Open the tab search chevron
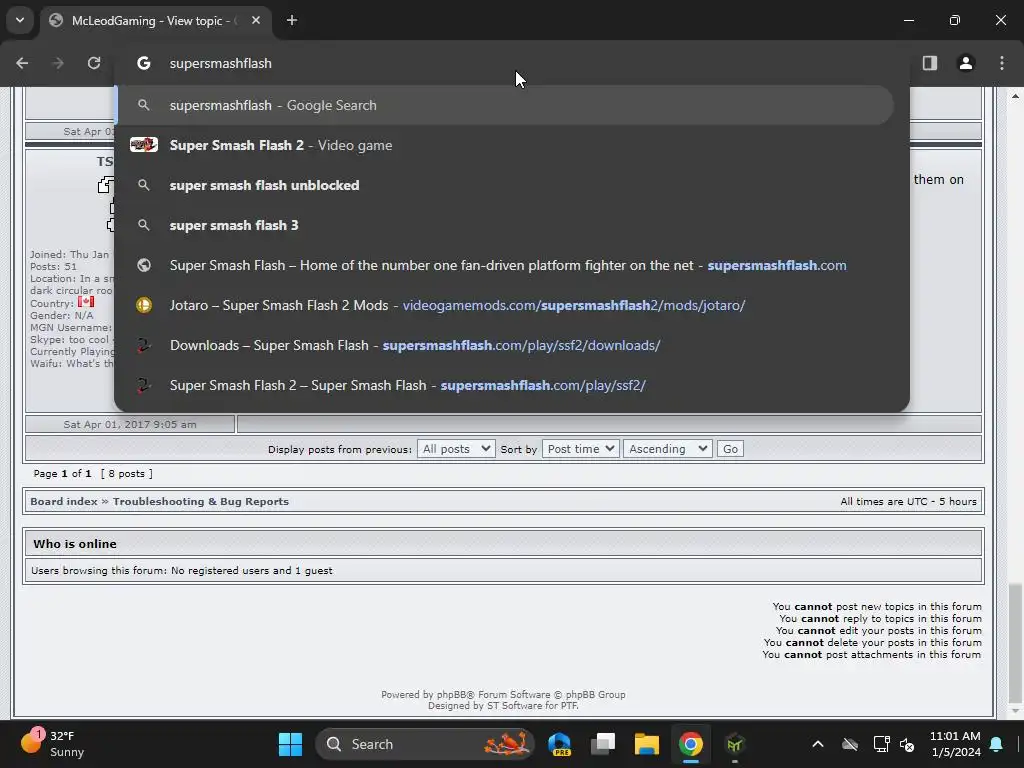Screen dimensions: 1024x768 [x=20, y=20]
